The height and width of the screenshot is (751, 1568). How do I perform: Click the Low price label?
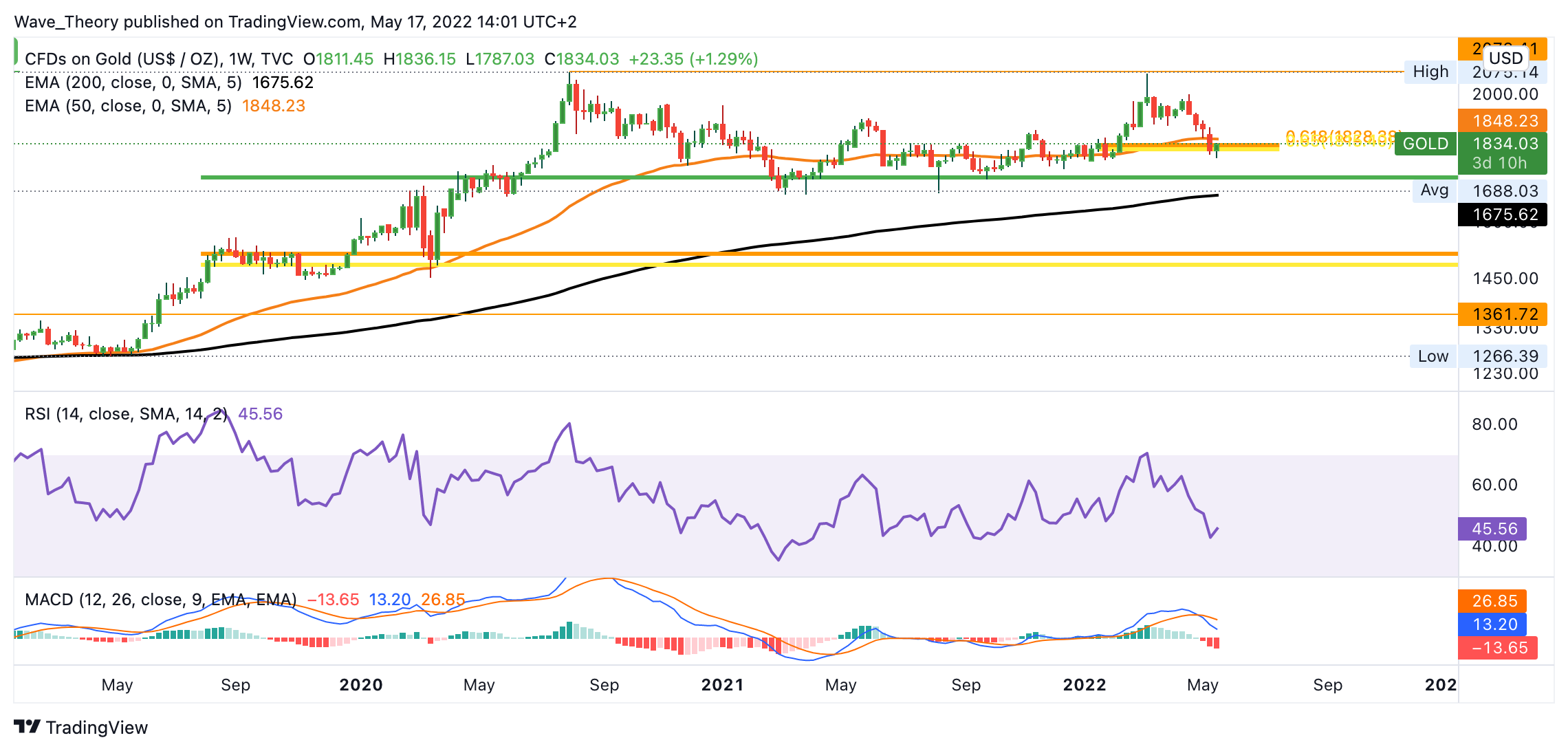tap(1433, 356)
